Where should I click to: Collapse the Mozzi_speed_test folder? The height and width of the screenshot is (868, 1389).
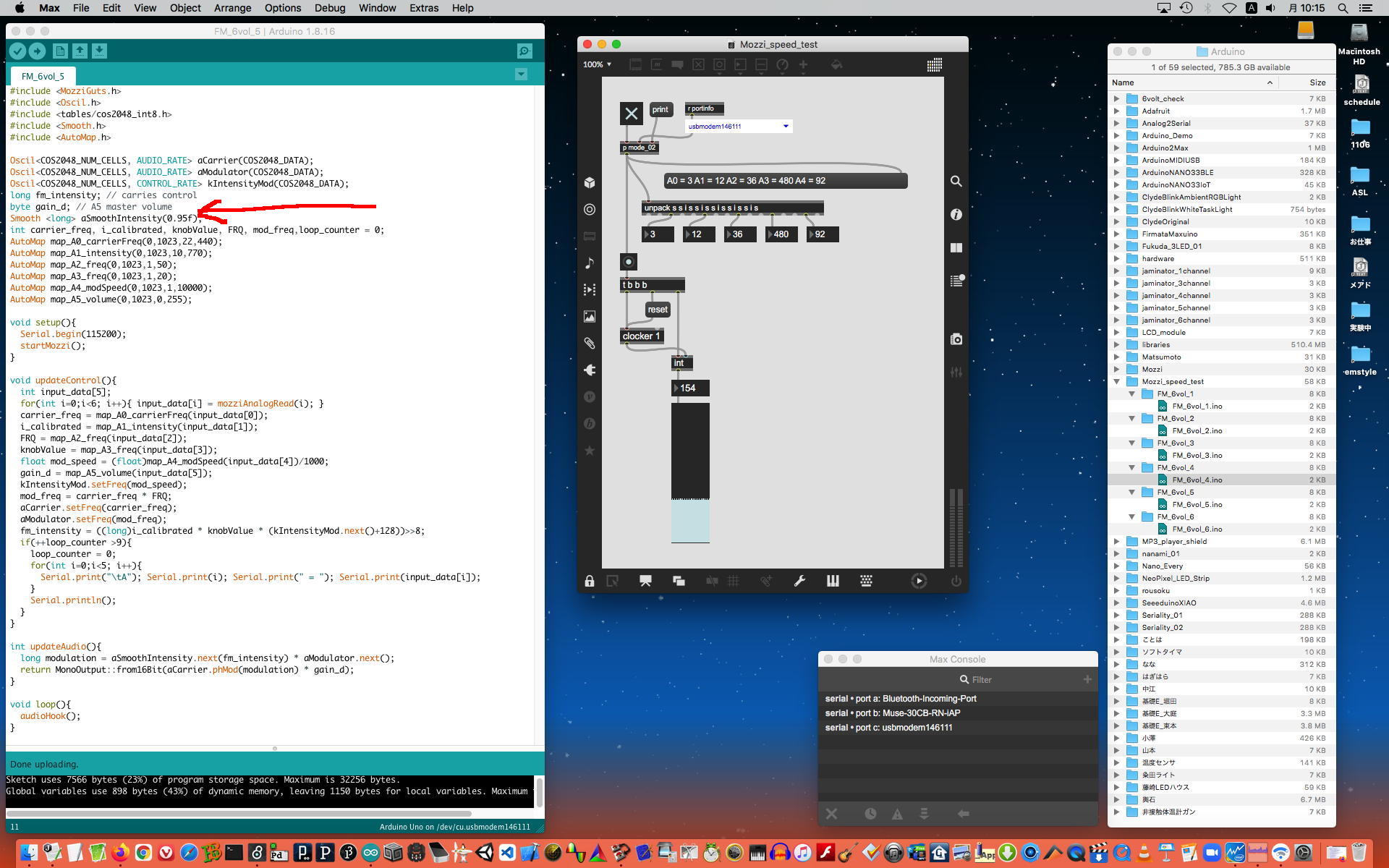point(1116,382)
